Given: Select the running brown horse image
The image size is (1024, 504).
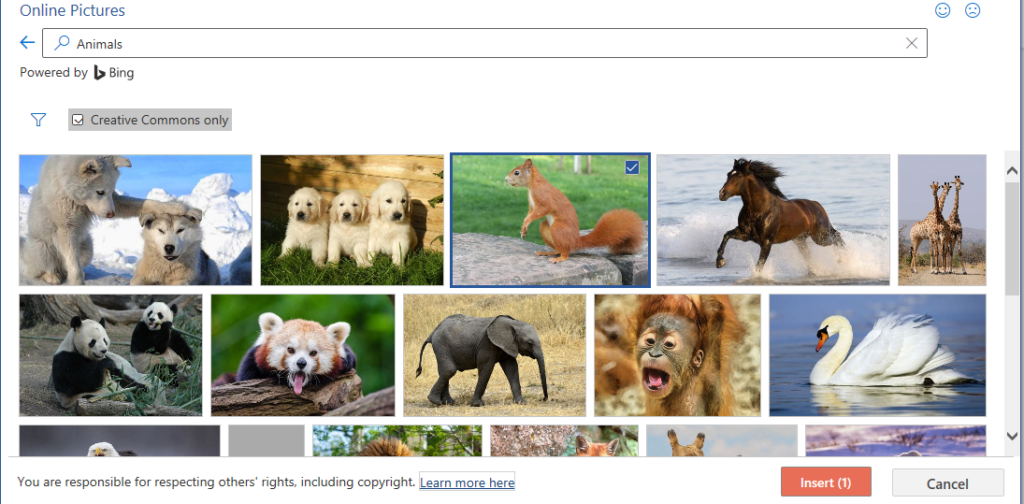Looking at the screenshot, I should (773, 220).
